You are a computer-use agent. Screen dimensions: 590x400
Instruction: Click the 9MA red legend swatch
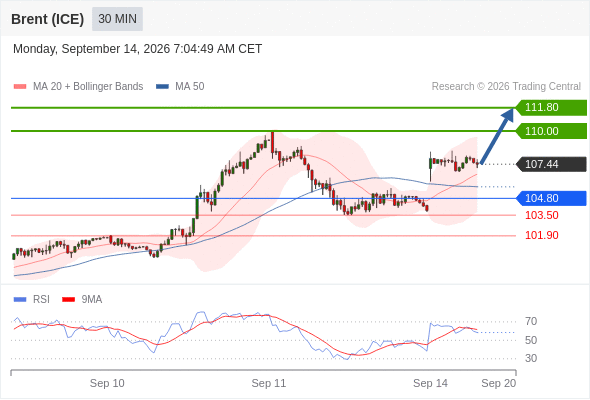(68, 300)
